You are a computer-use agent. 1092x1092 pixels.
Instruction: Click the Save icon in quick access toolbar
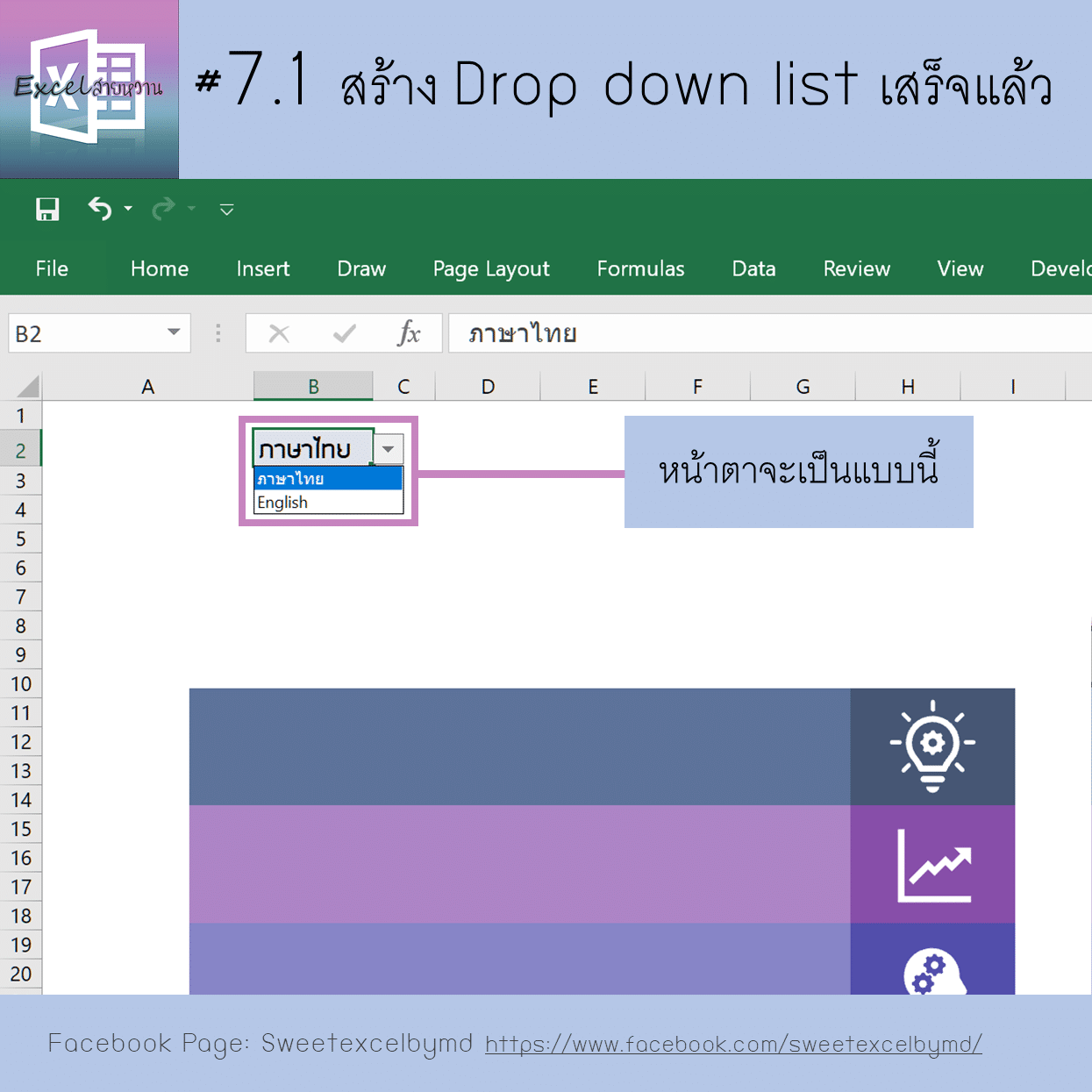tap(47, 209)
